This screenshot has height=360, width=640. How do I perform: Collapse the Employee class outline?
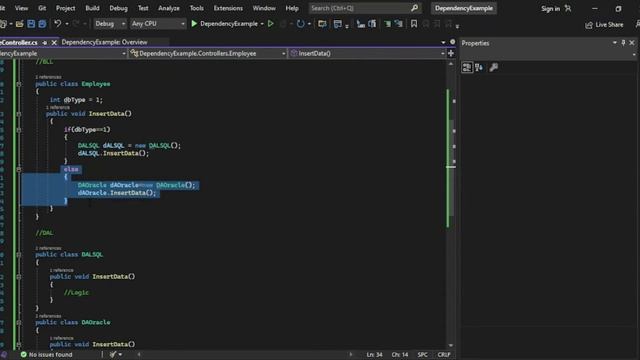click(x=19, y=84)
